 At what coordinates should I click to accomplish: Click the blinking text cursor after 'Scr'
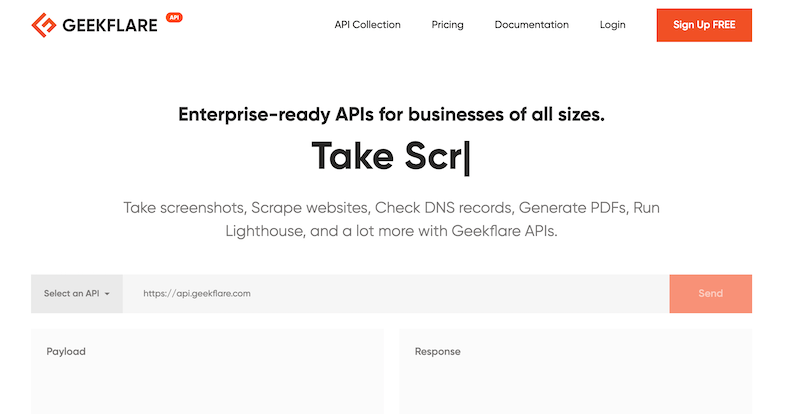coord(466,158)
